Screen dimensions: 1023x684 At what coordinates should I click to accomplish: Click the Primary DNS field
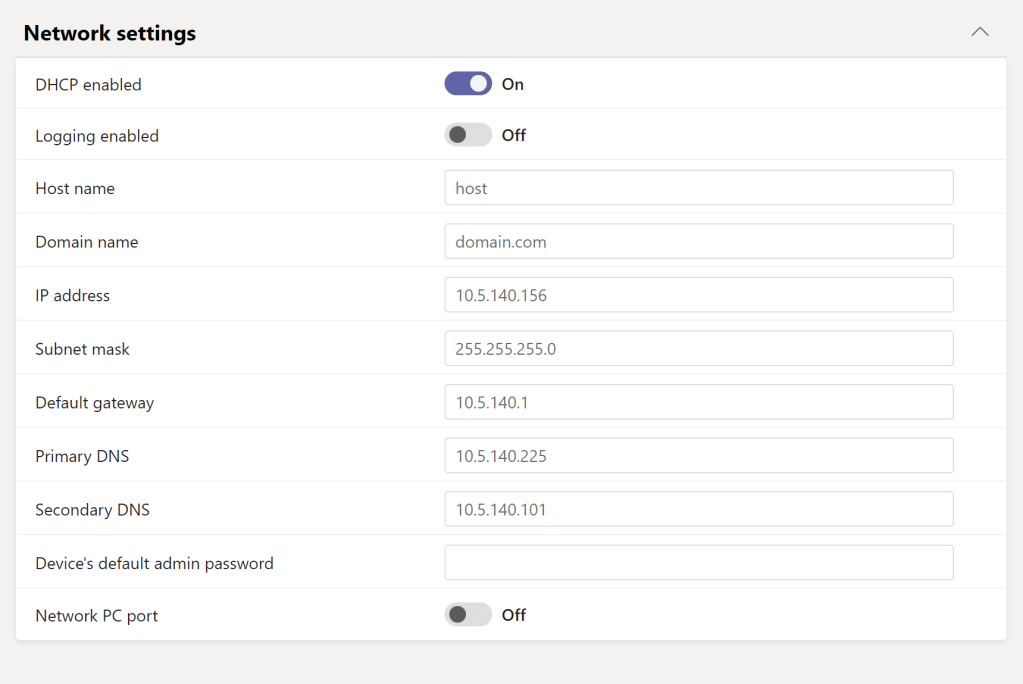(698, 456)
